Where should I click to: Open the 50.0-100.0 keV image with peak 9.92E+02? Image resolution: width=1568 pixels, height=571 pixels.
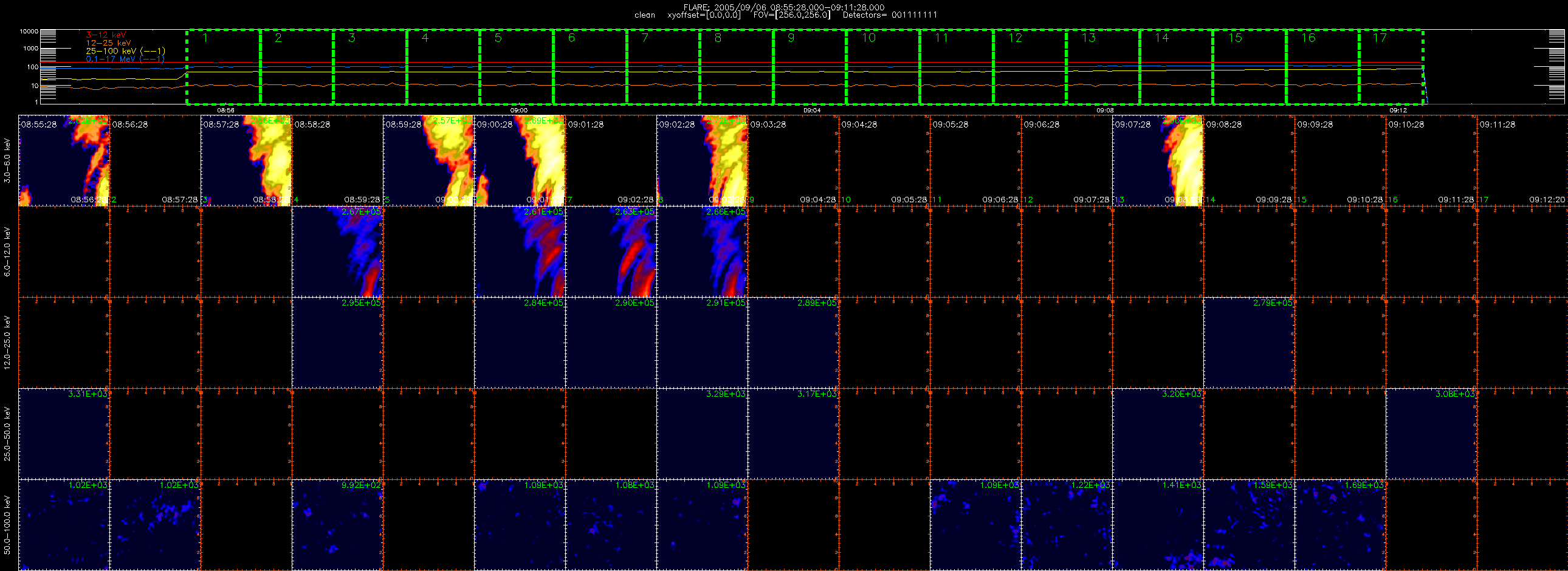point(337,525)
